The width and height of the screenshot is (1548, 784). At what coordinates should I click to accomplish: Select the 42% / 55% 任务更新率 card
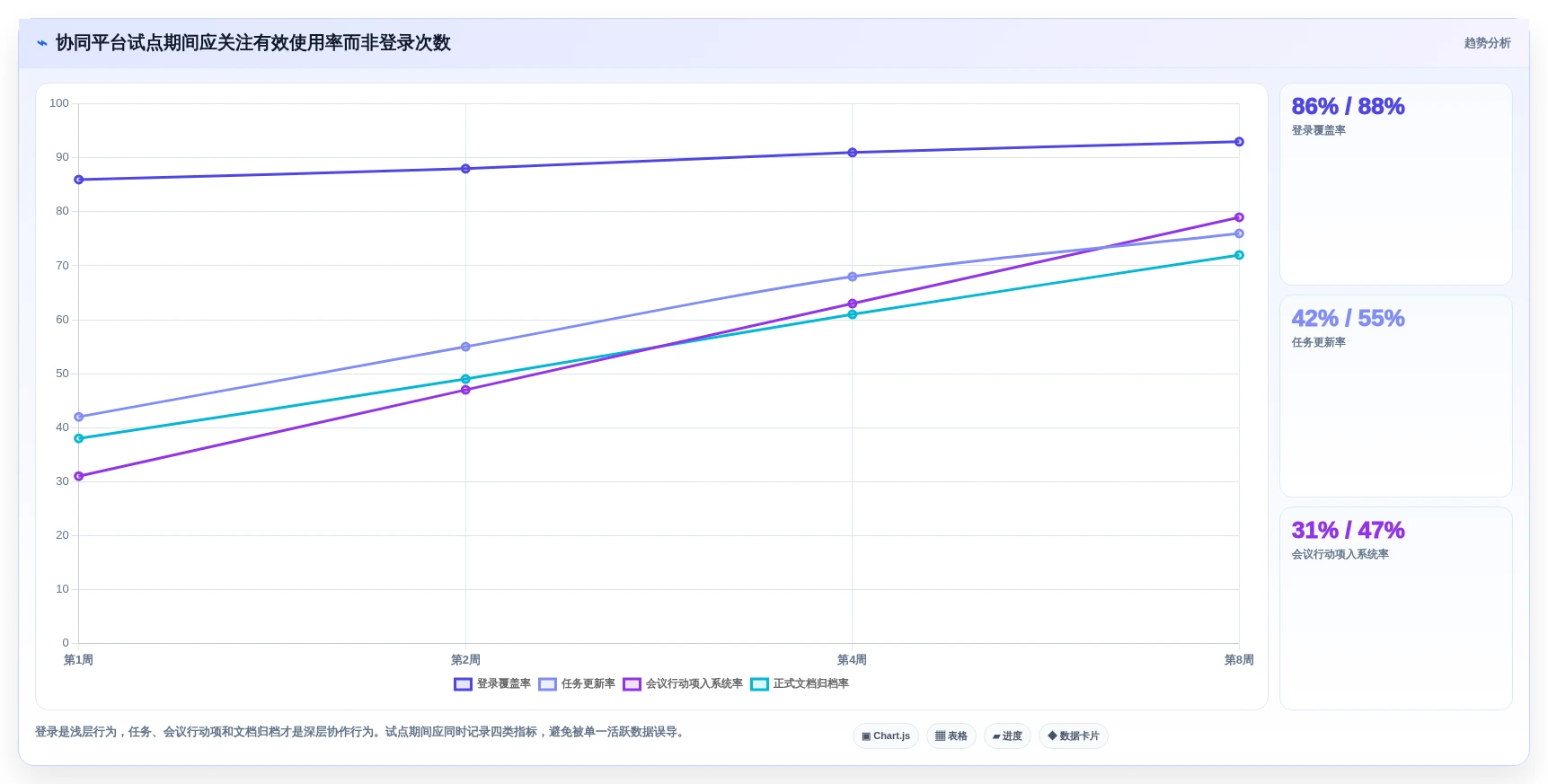pyautogui.click(x=1395, y=396)
